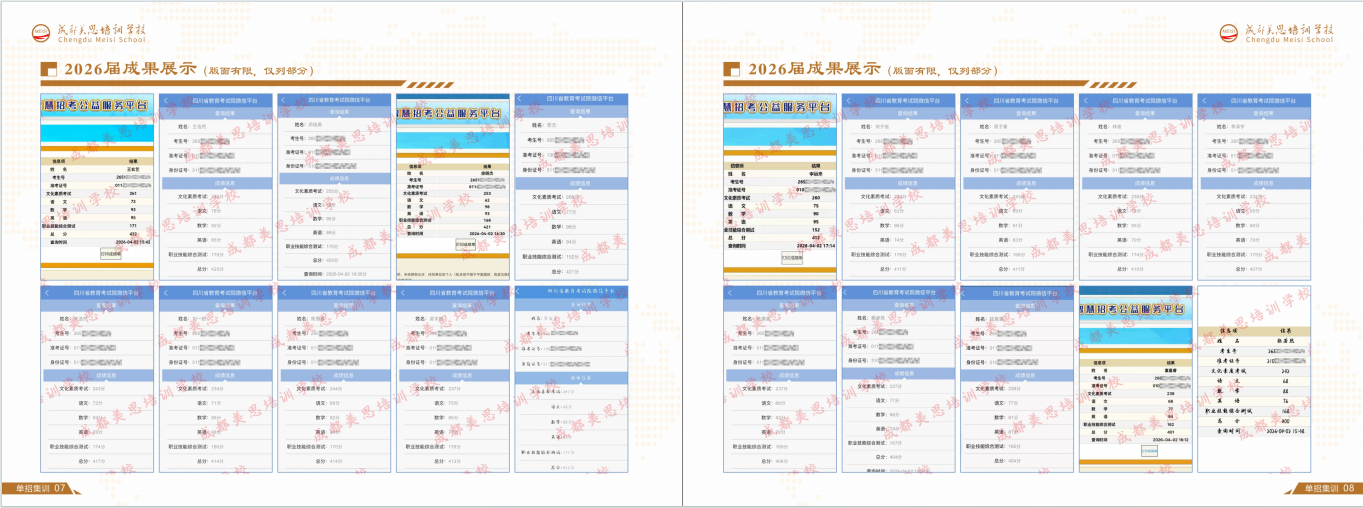Click print transcript button in the 401 total card
This screenshot has width=1363, height=508.
[x=1150, y=451]
